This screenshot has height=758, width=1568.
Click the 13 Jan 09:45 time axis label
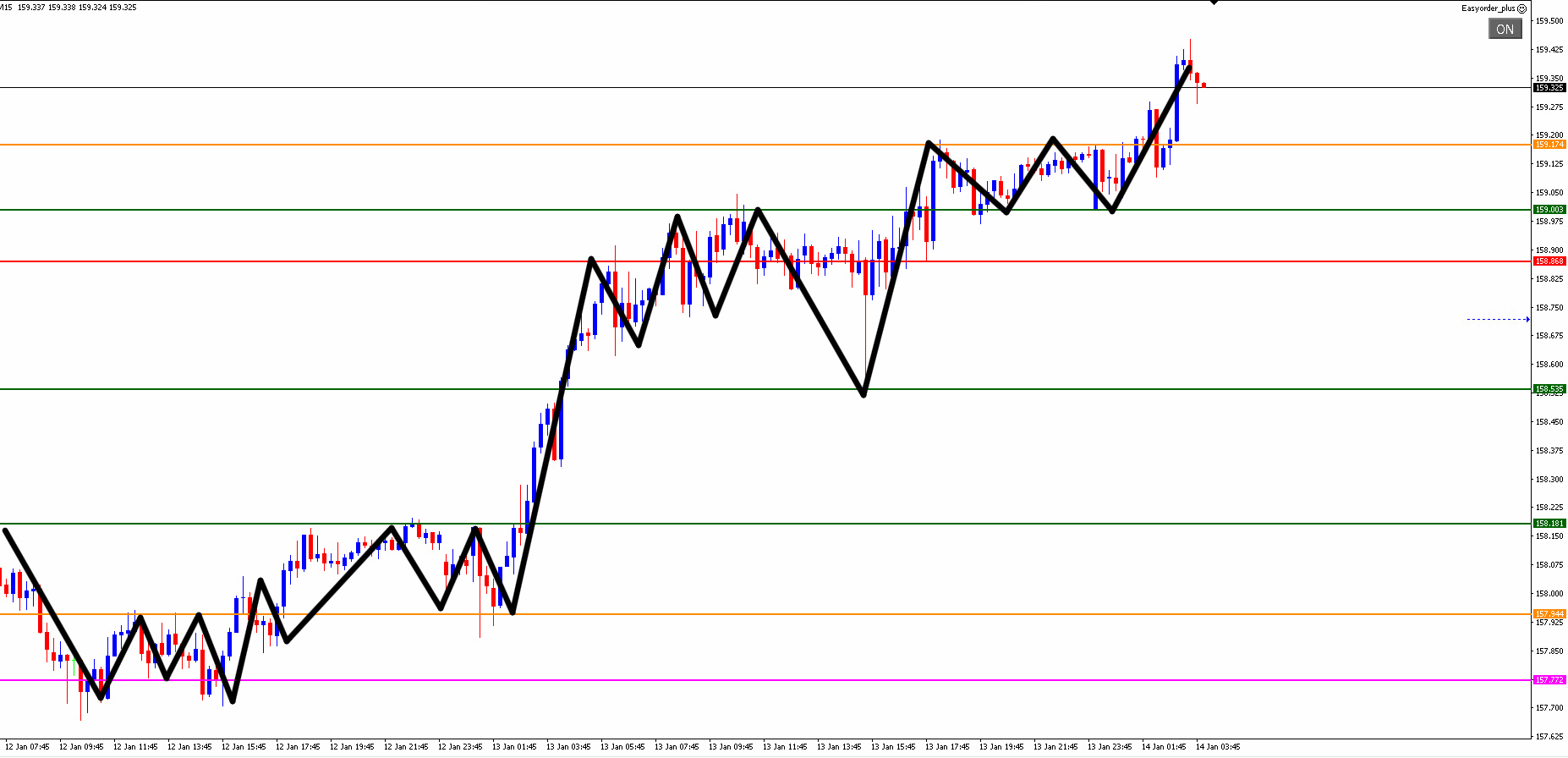[x=731, y=747]
